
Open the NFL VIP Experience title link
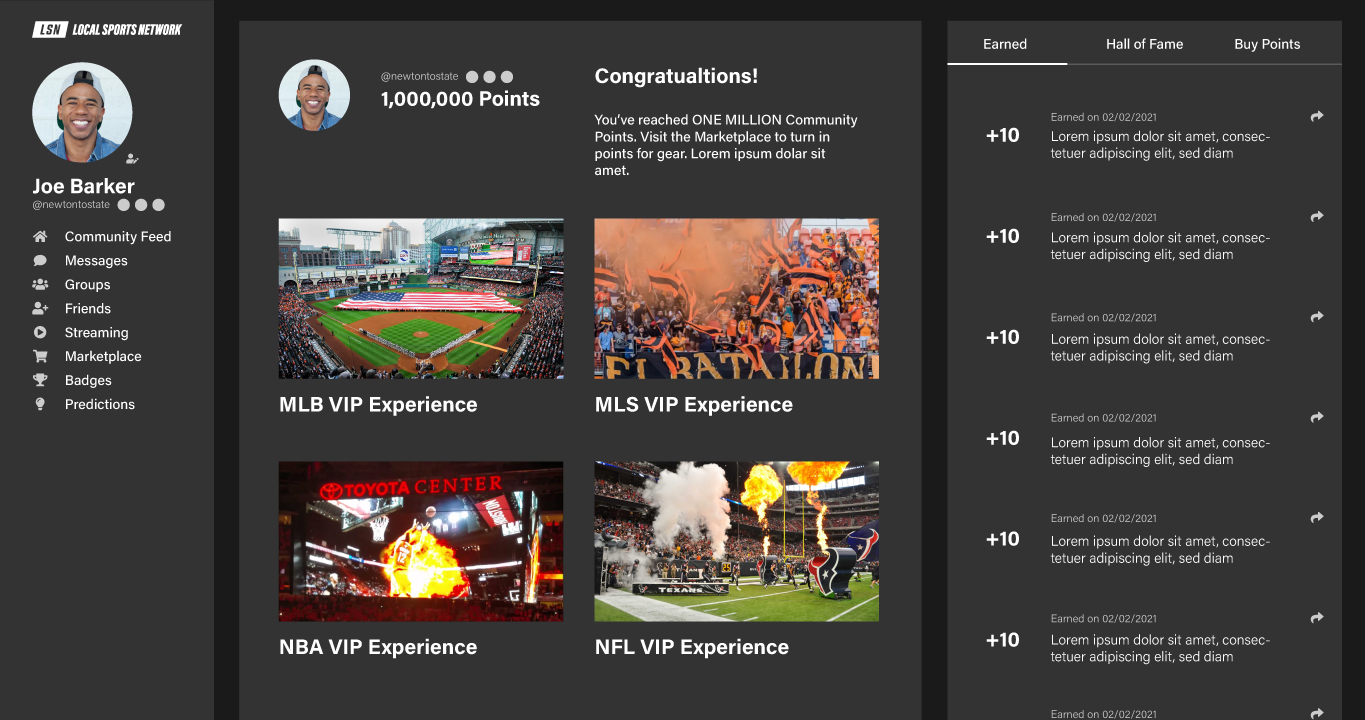coord(692,647)
